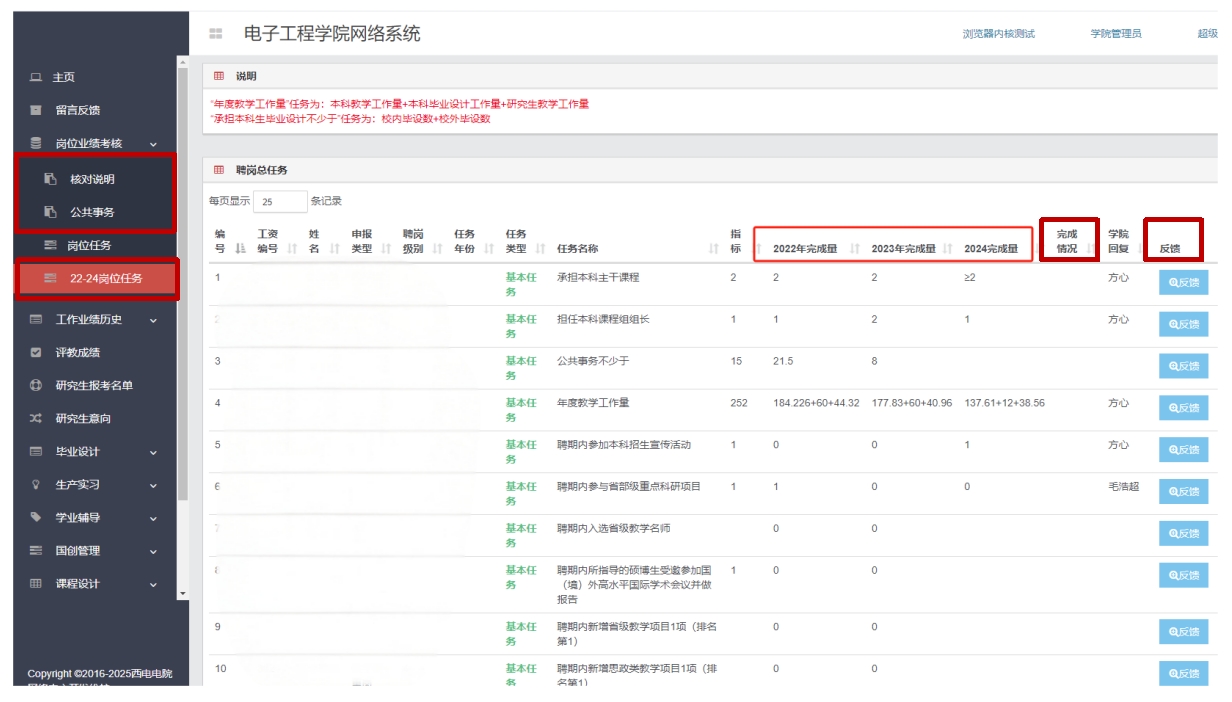The height and width of the screenshot is (702, 1232).
Task: Expand the 工作业绩历史 submenu
Action: 153,320
